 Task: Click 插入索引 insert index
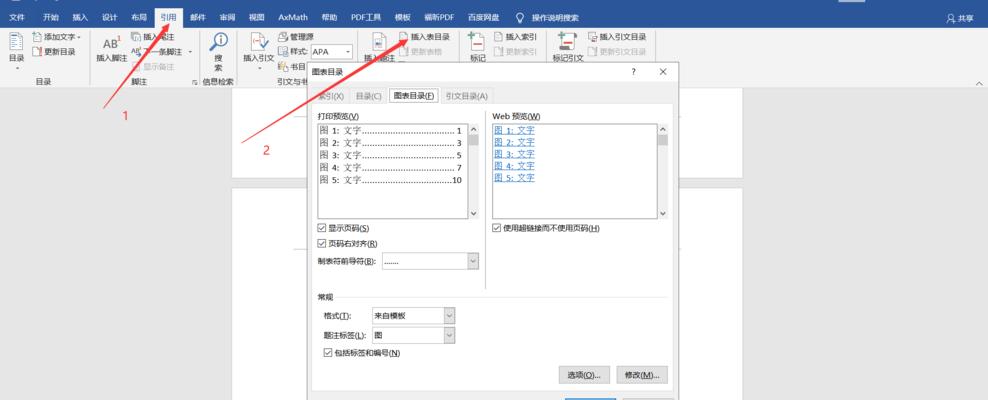[x=515, y=38]
